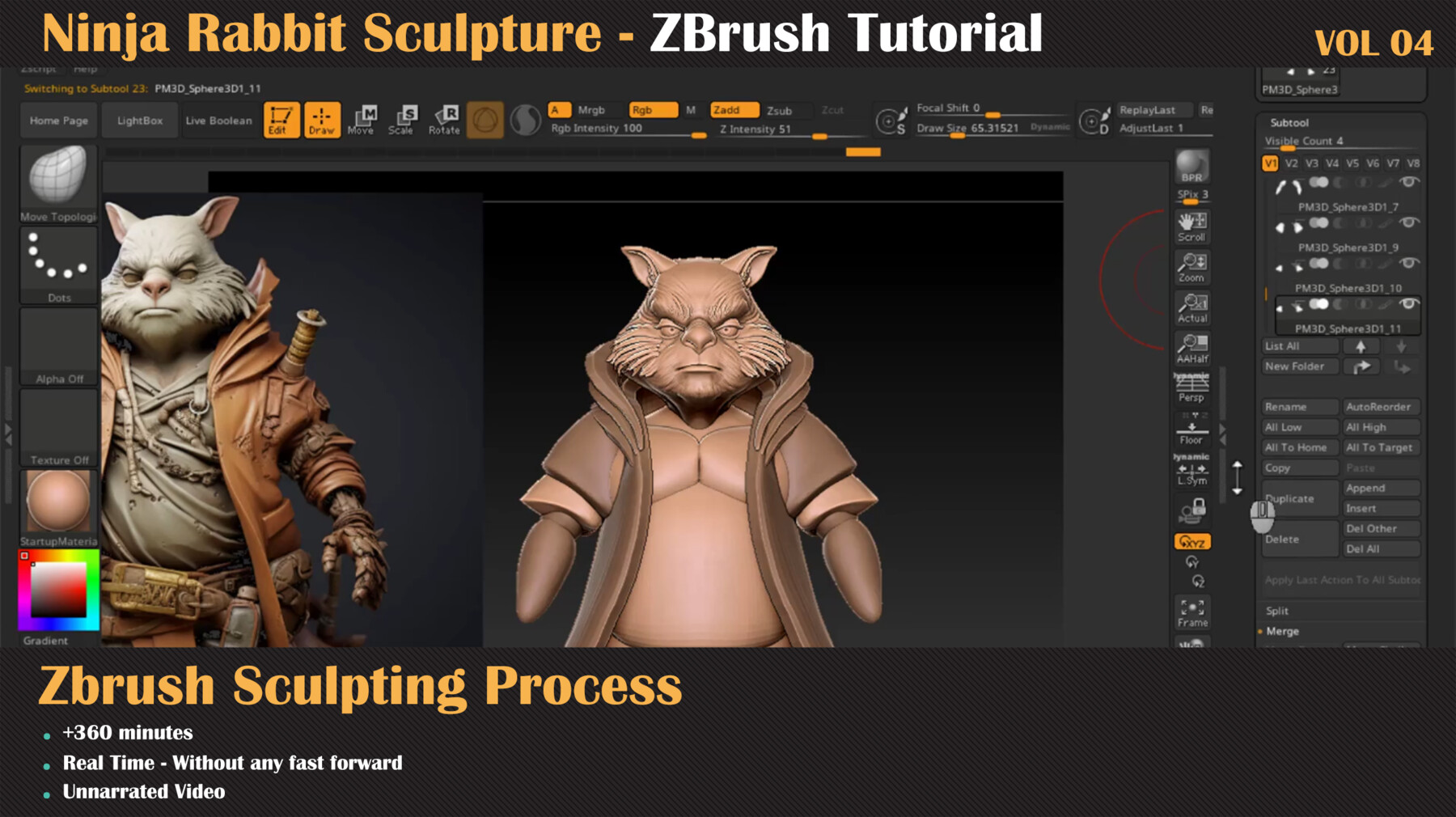Expand the Merge section

point(1282,631)
